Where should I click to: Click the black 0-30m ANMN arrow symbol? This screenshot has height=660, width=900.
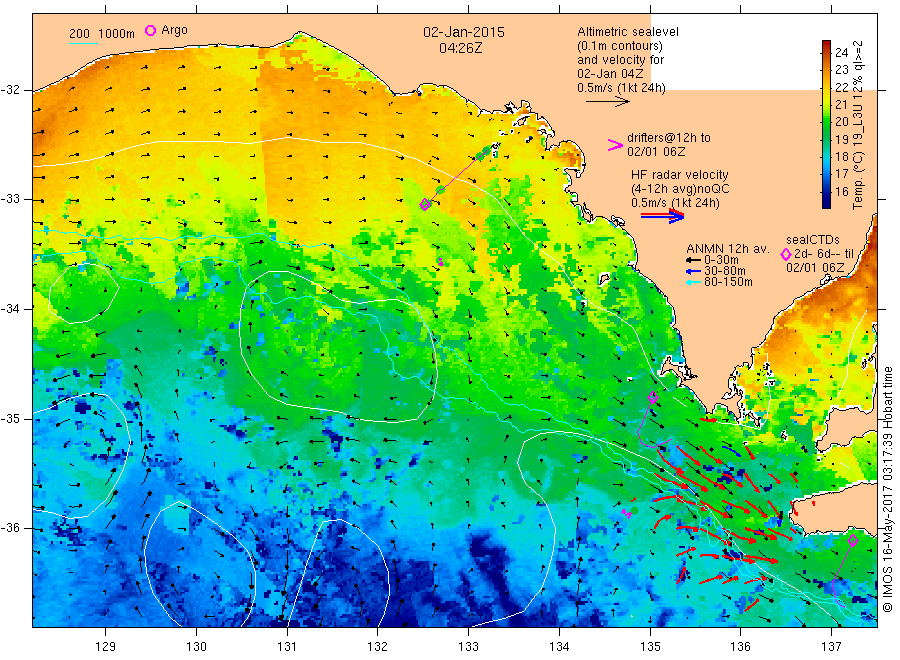(694, 260)
